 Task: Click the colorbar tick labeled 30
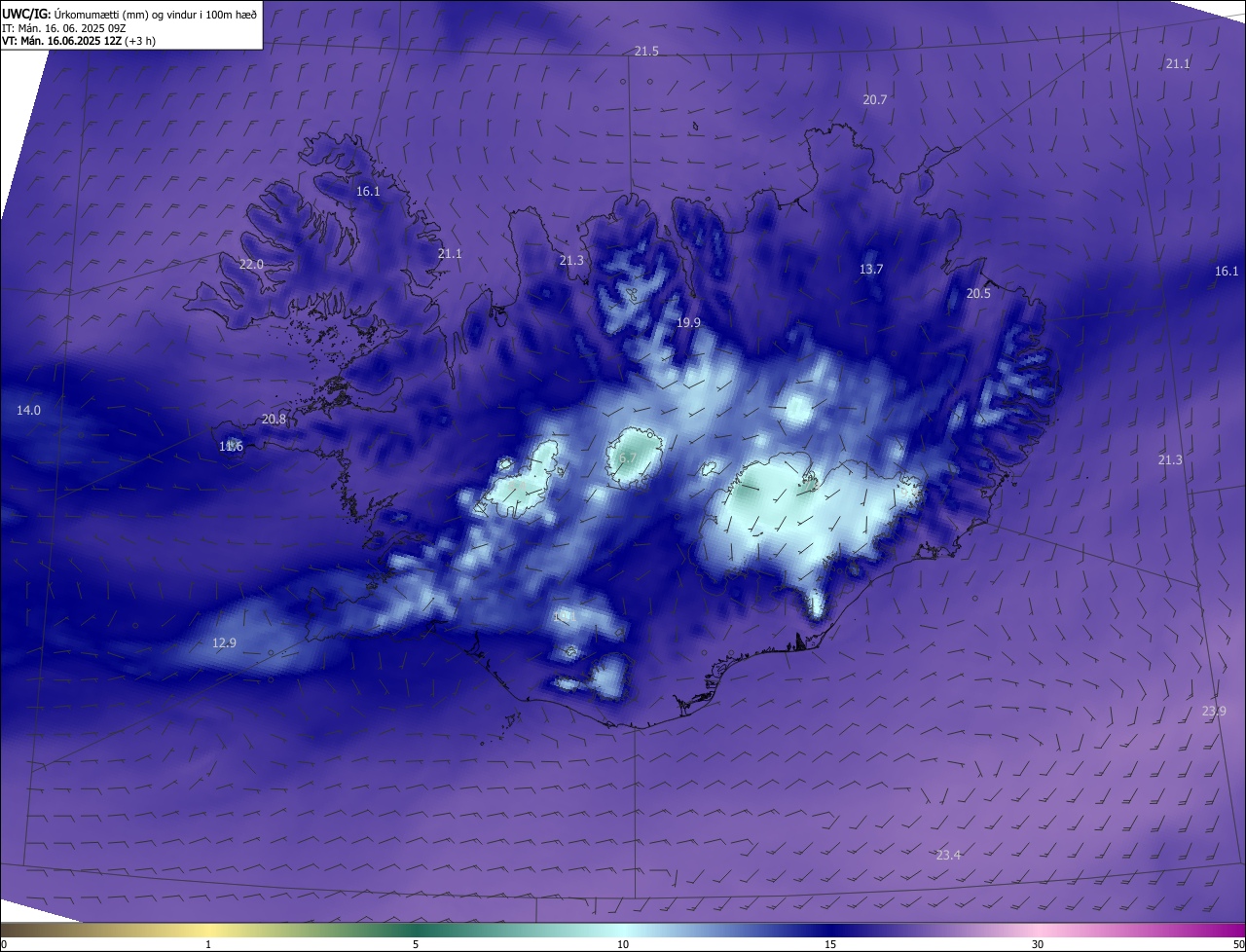pyautogui.click(x=1038, y=944)
